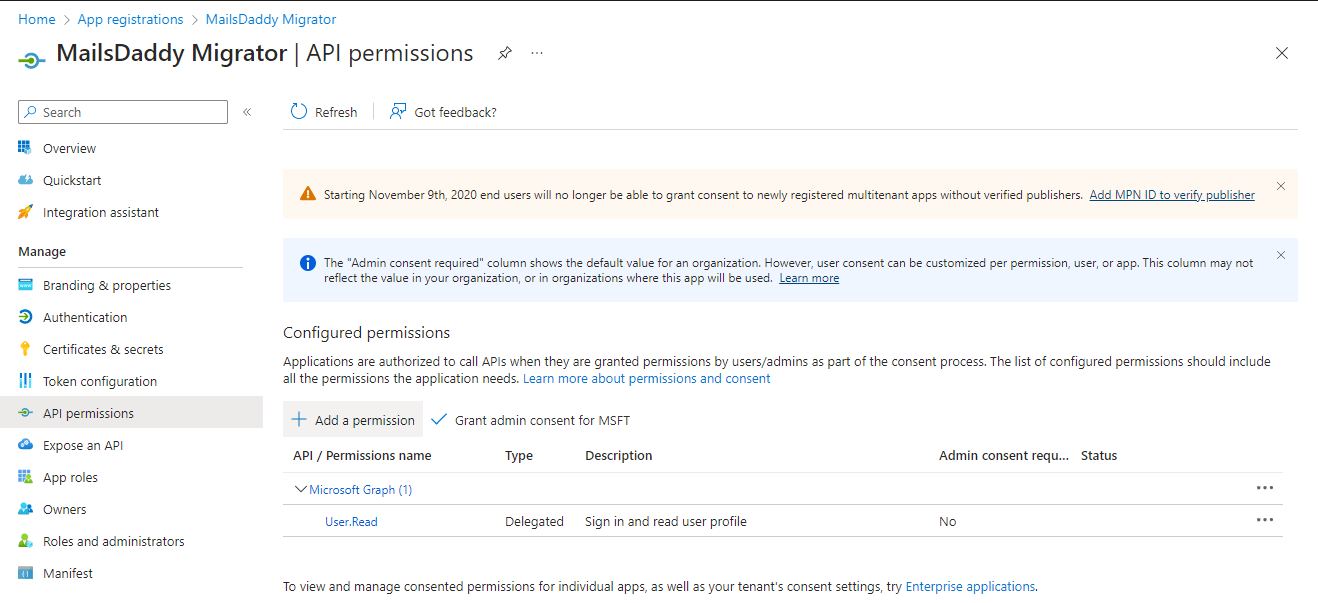Click the Integration assistant rocket icon
Image resolution: width=1318 pixels, height=603 pixels.
pos(25,212)
